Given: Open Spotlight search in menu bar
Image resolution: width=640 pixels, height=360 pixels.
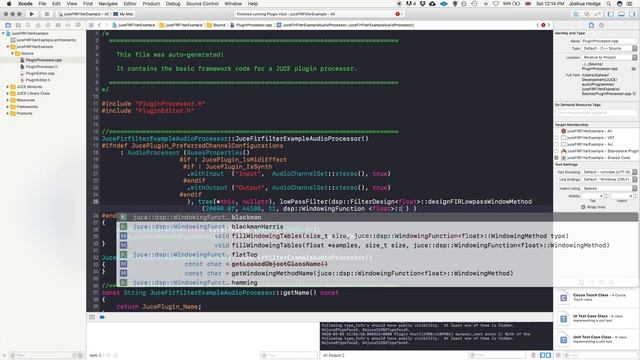Looking at the screenshot, I should tap(609, 4).
